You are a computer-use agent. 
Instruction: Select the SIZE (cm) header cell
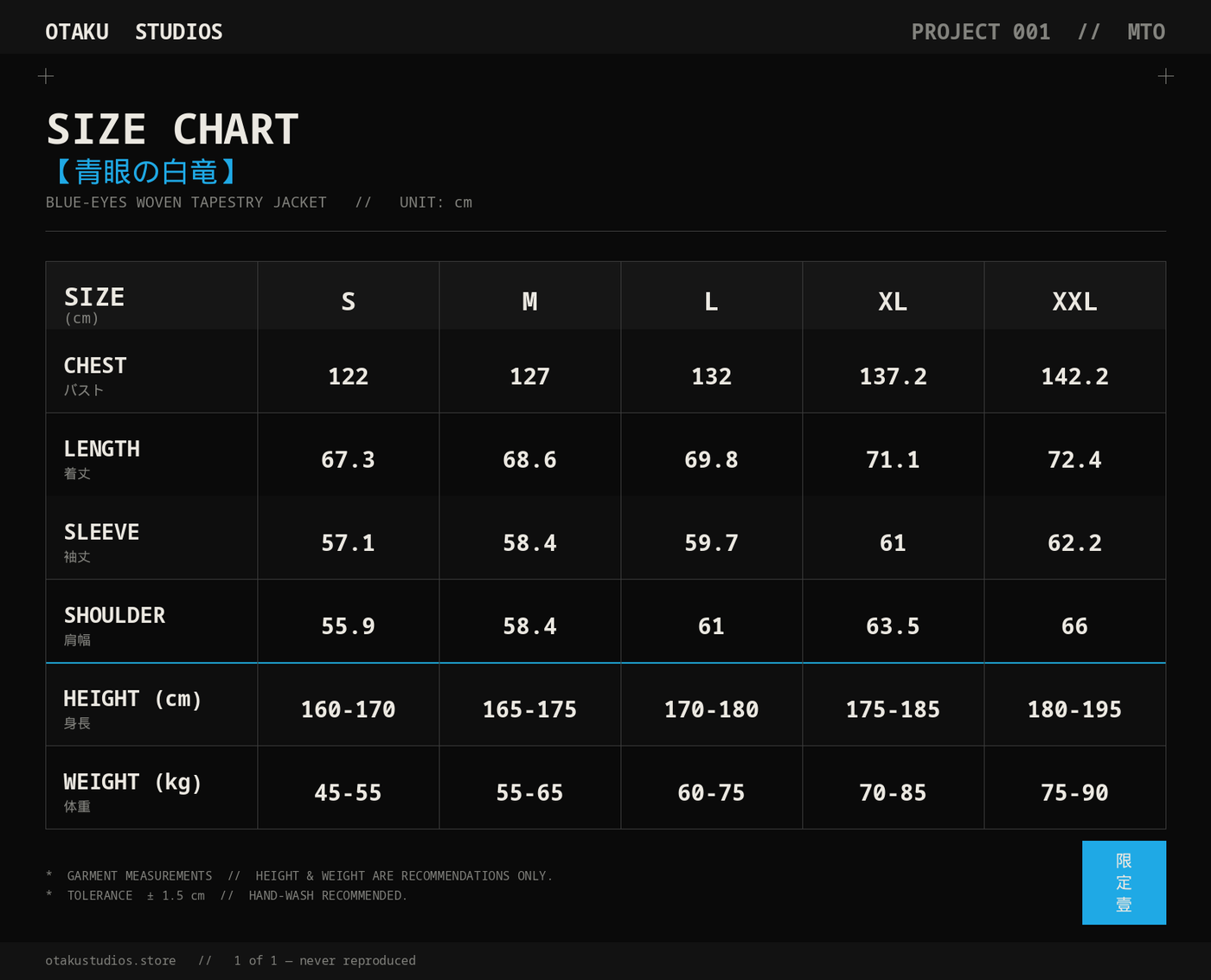[x=151, y=296]
